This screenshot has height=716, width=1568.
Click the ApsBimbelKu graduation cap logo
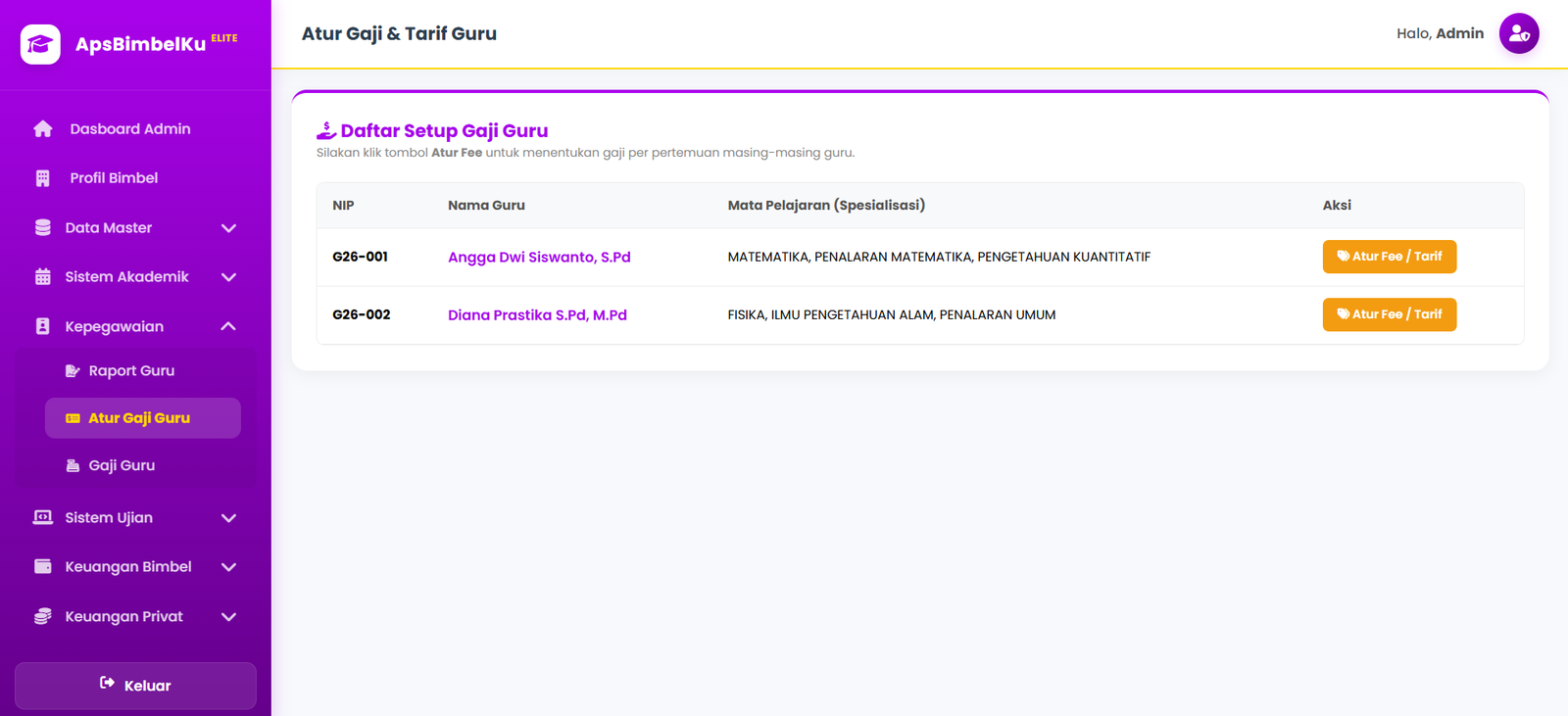(40, 44)
